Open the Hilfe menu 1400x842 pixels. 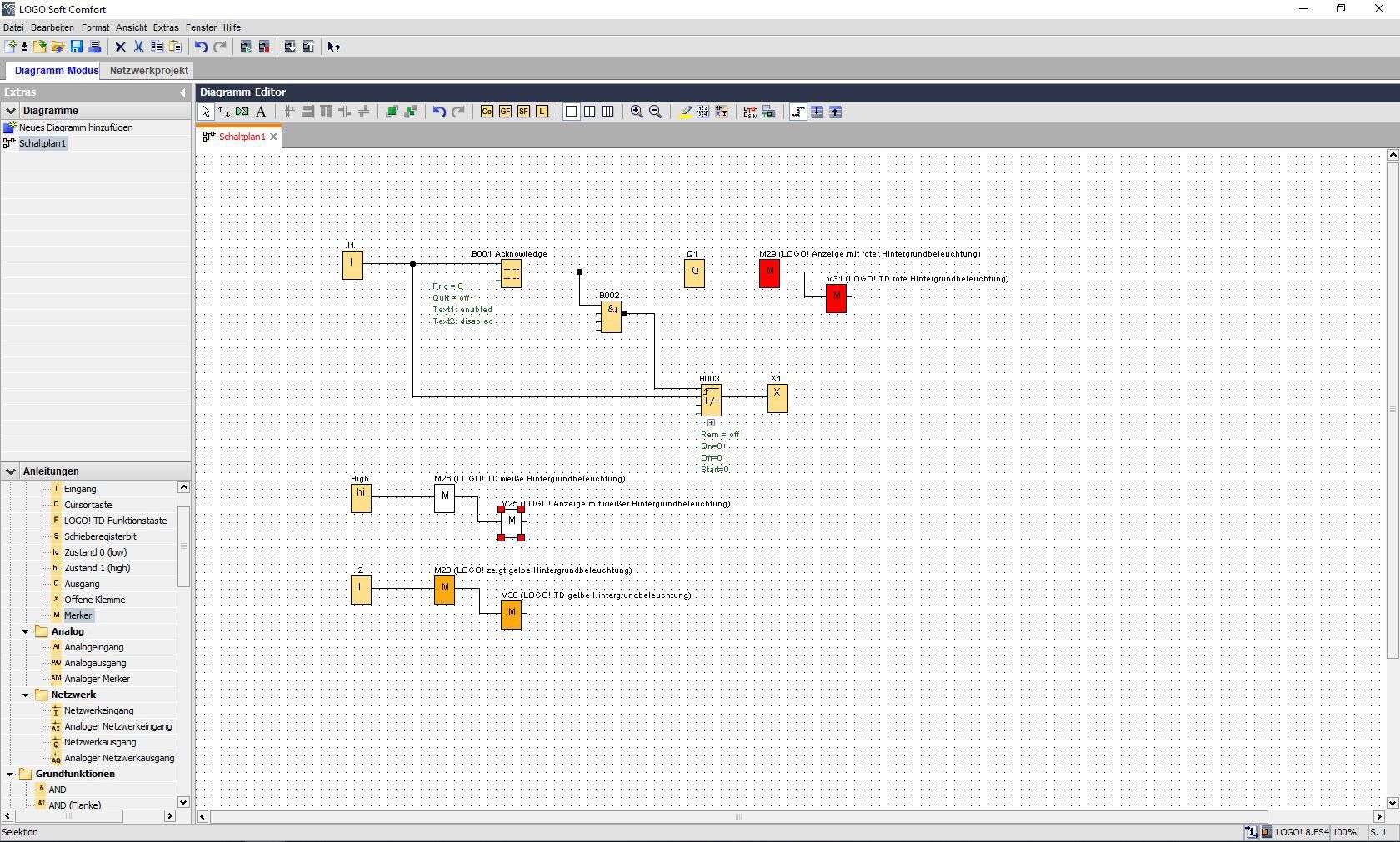coord(232,27)
